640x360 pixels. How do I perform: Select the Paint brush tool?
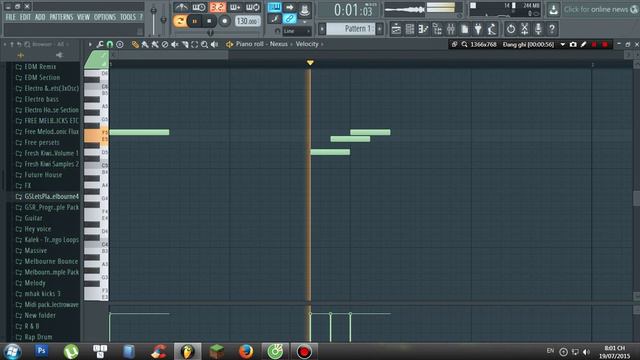[145, 44]
